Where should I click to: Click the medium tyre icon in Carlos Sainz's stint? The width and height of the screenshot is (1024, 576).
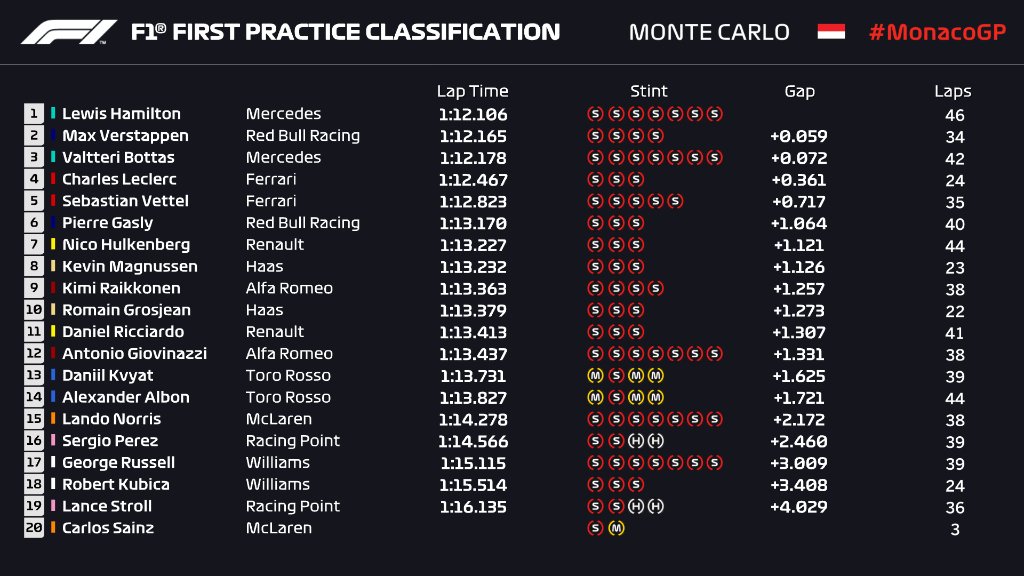[615, 528]
